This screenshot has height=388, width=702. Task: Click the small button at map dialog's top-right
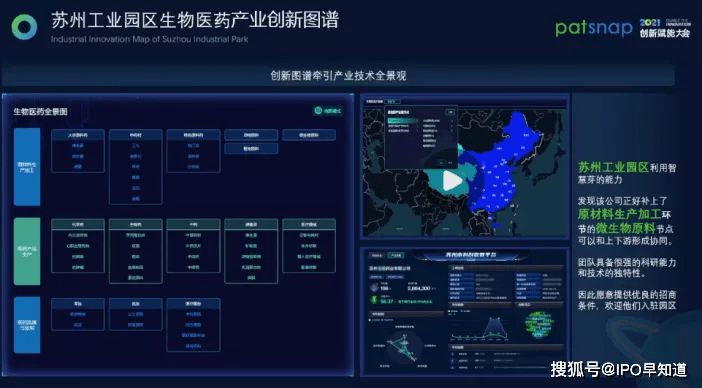click(x=449, y=112)
